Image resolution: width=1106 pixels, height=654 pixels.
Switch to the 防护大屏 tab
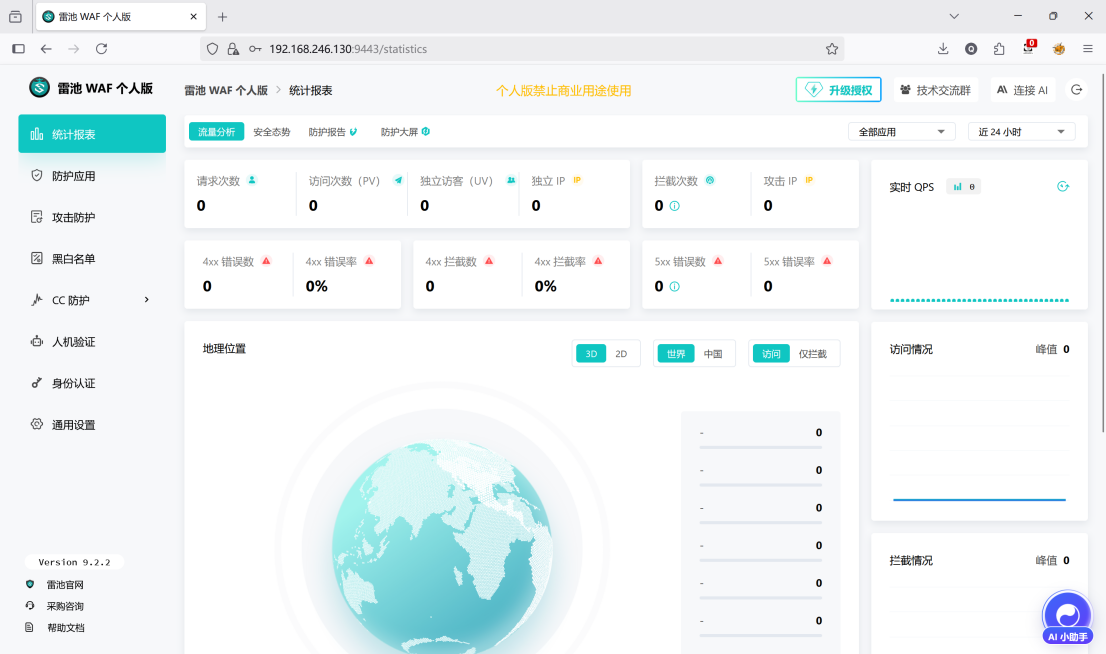coord(406,132)
